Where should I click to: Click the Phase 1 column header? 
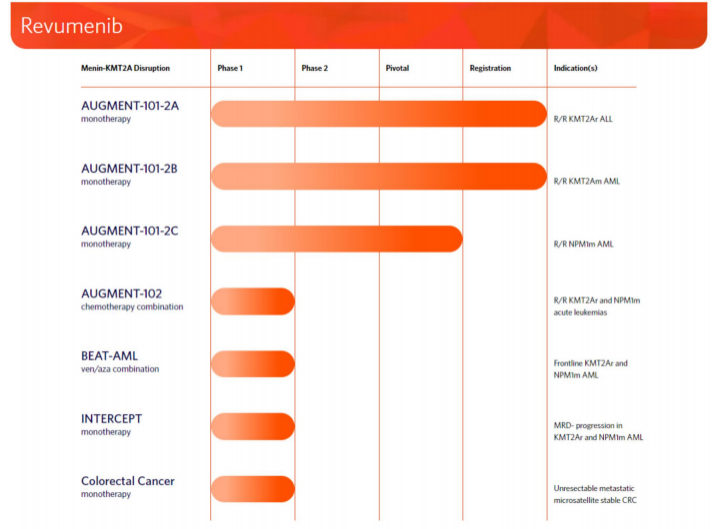(x=230, y=68)
